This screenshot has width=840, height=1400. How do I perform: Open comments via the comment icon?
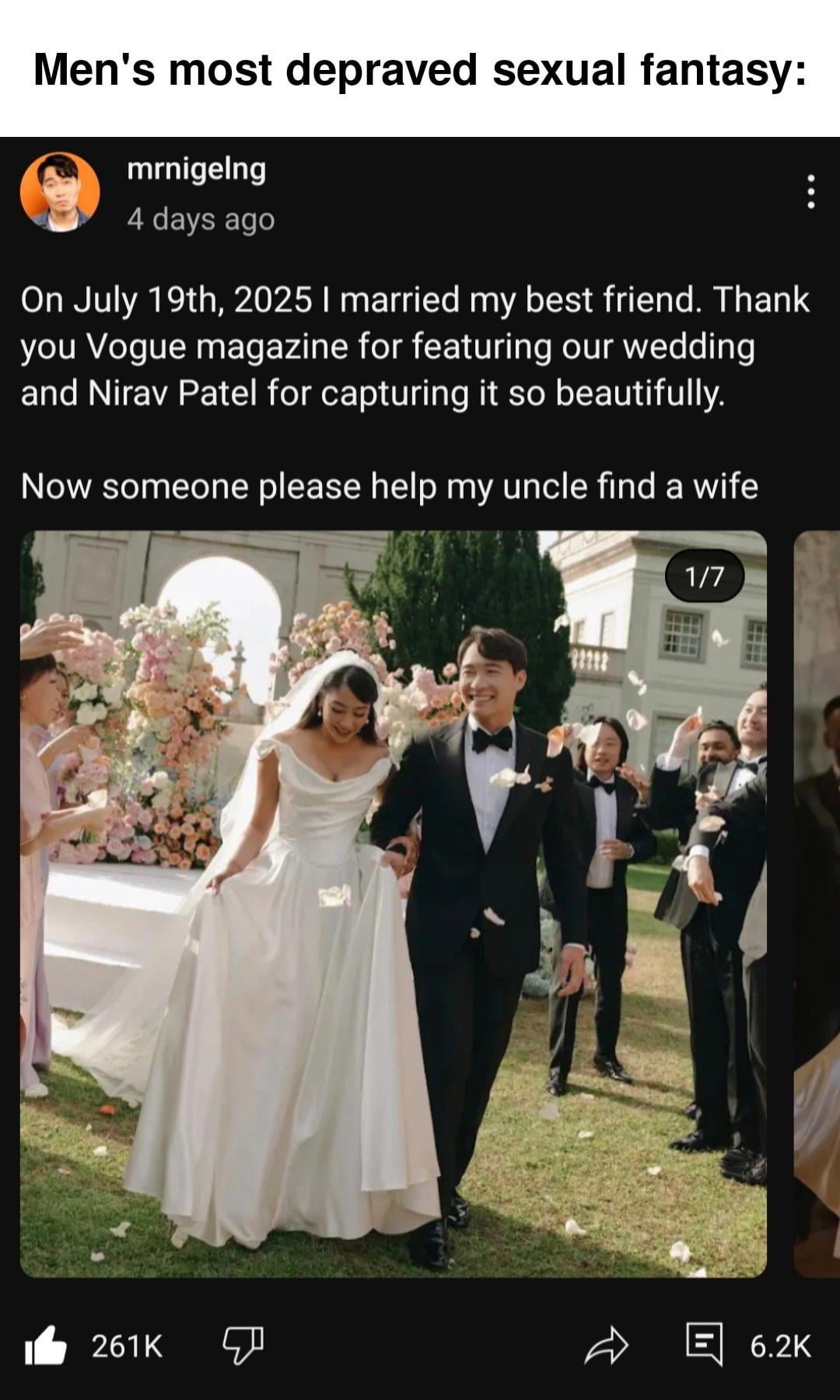(x=705, y=1344)
